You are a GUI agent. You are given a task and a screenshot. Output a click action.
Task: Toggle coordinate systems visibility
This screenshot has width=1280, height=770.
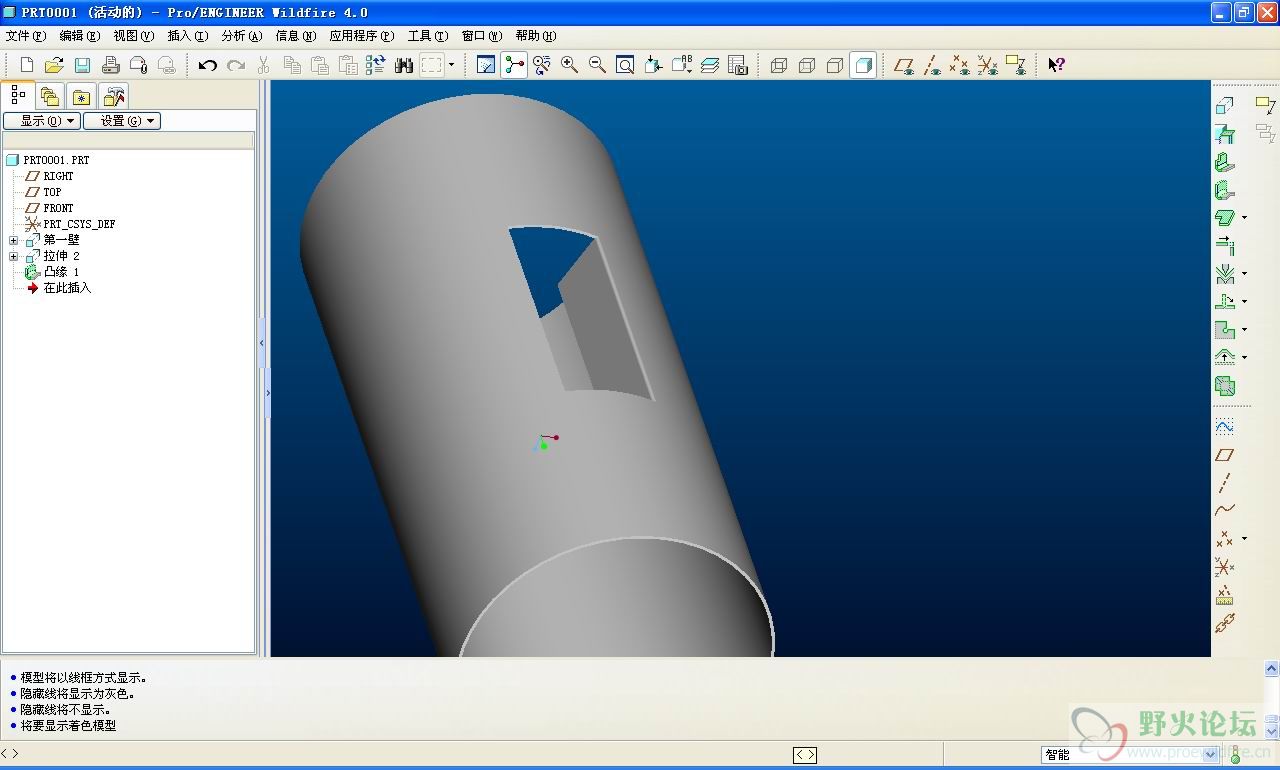[x=988, y=65]
